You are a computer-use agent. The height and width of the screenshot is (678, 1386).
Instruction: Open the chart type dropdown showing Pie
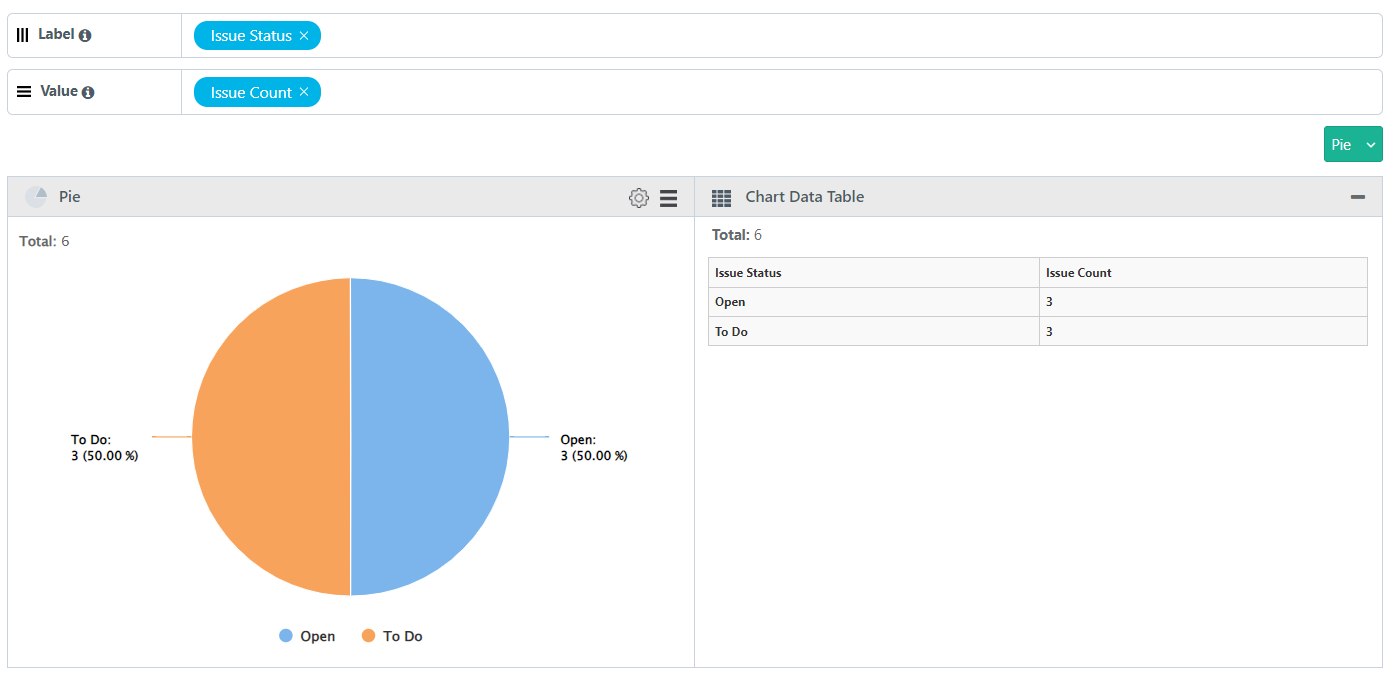[1353, 144]
